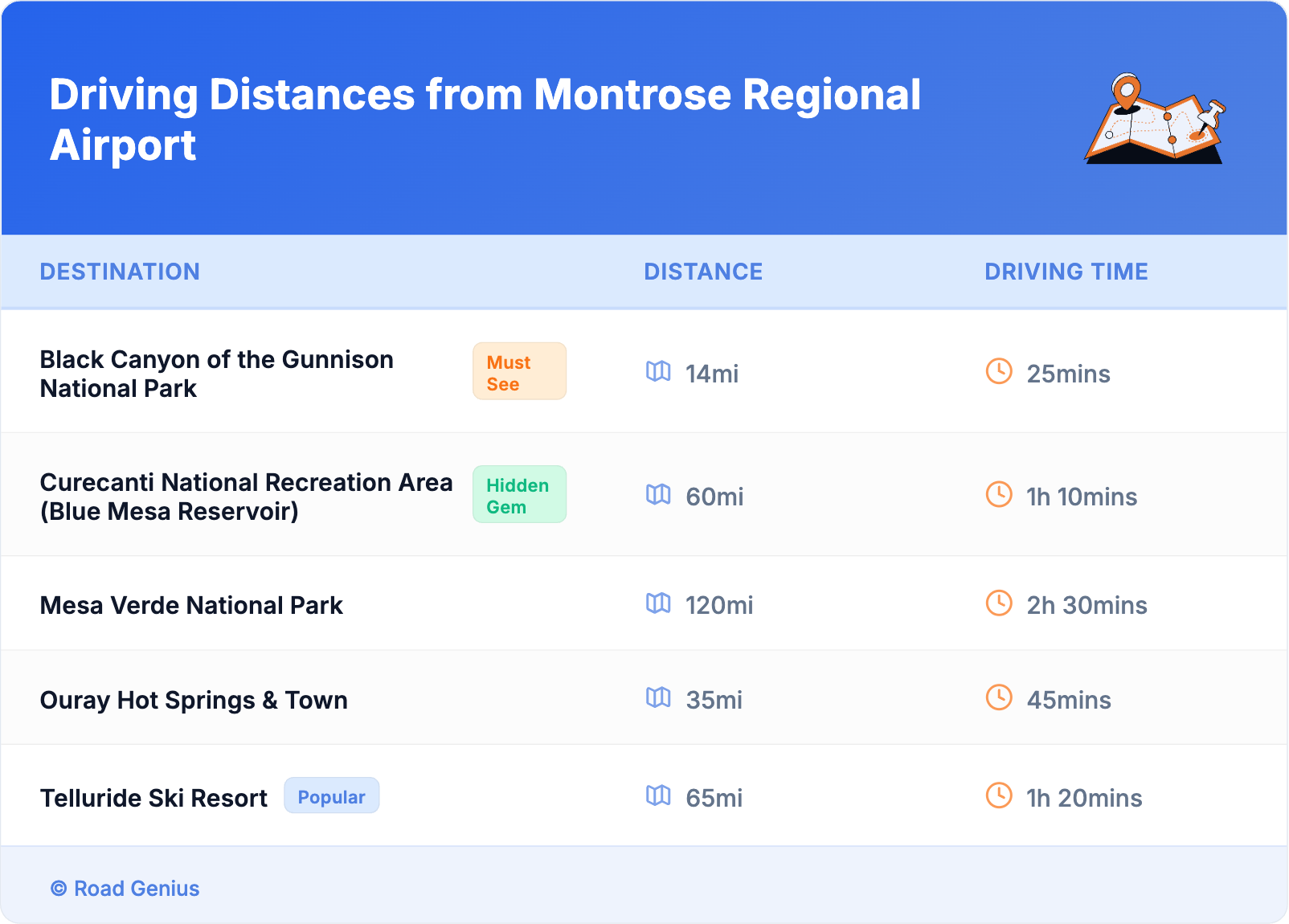Click the map icon beside 65mi

click(x=658, y=795)
